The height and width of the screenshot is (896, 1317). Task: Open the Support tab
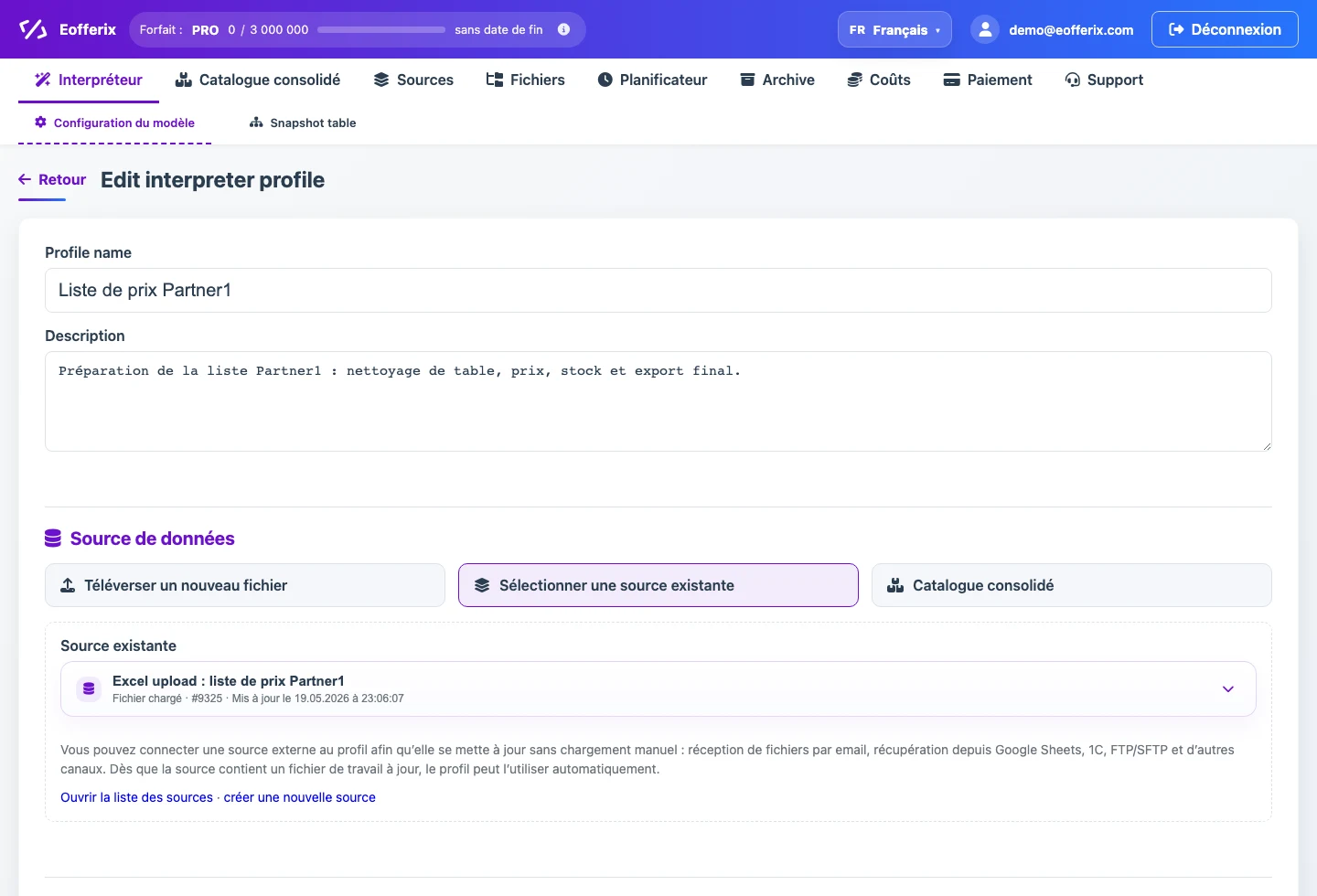(x=1104, y=80)
